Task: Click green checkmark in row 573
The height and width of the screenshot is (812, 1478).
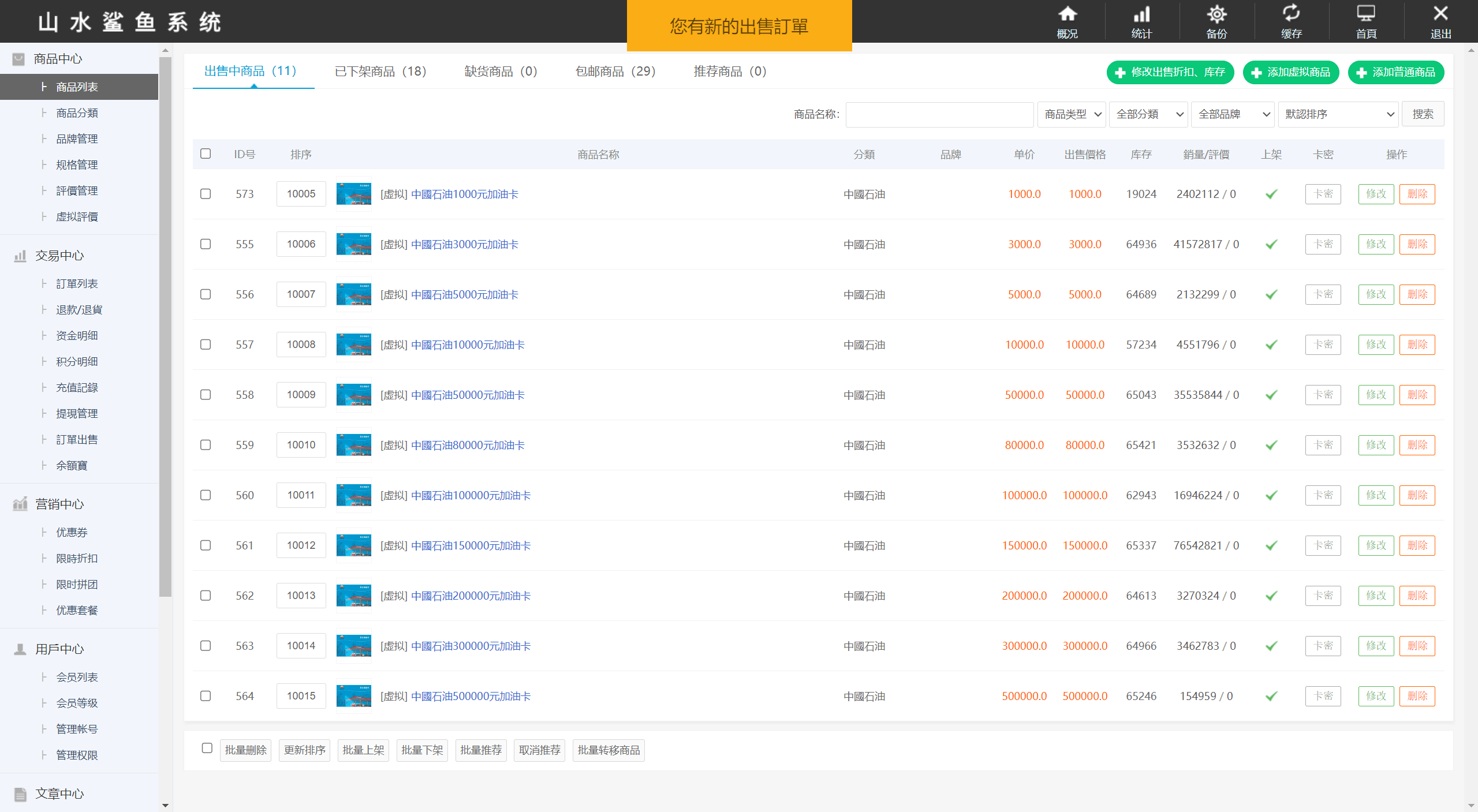Action: pyautogui.click(x=1271, y=194)
